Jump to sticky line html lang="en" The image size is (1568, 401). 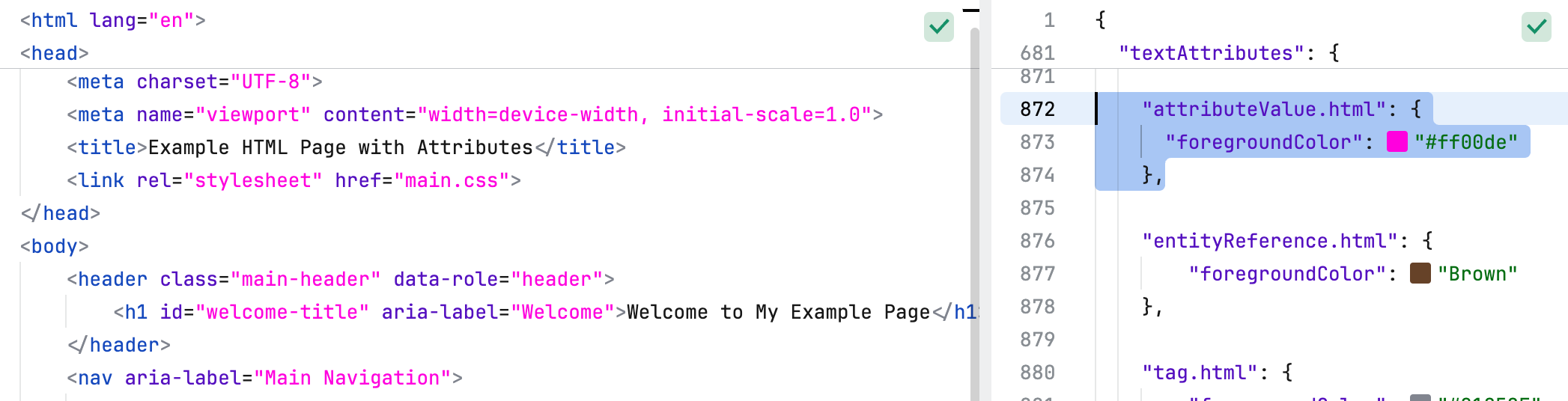tap(112, 20)
